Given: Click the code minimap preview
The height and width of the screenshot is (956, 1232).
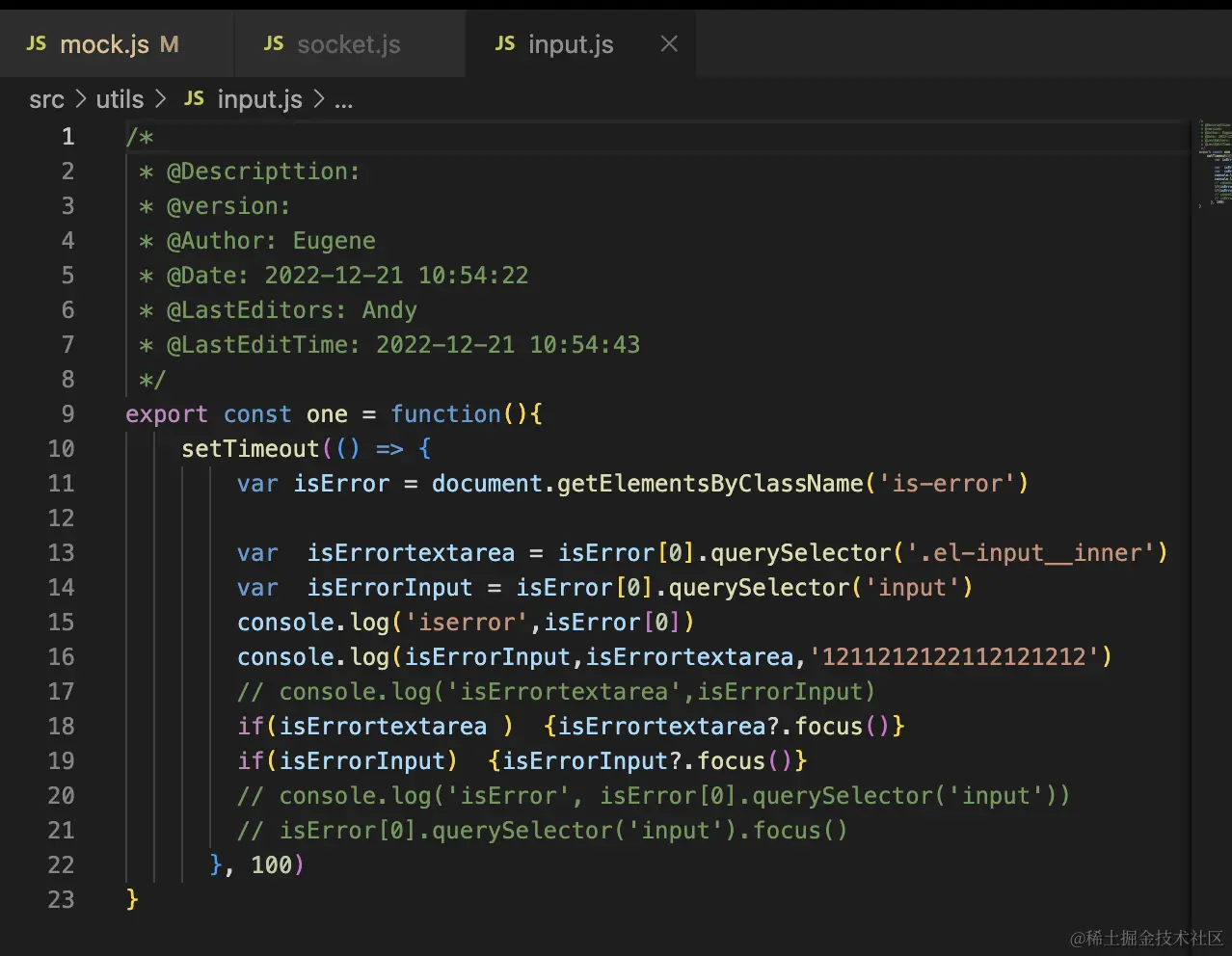Looking at the screenshot, I should (x=1215, y=164).
